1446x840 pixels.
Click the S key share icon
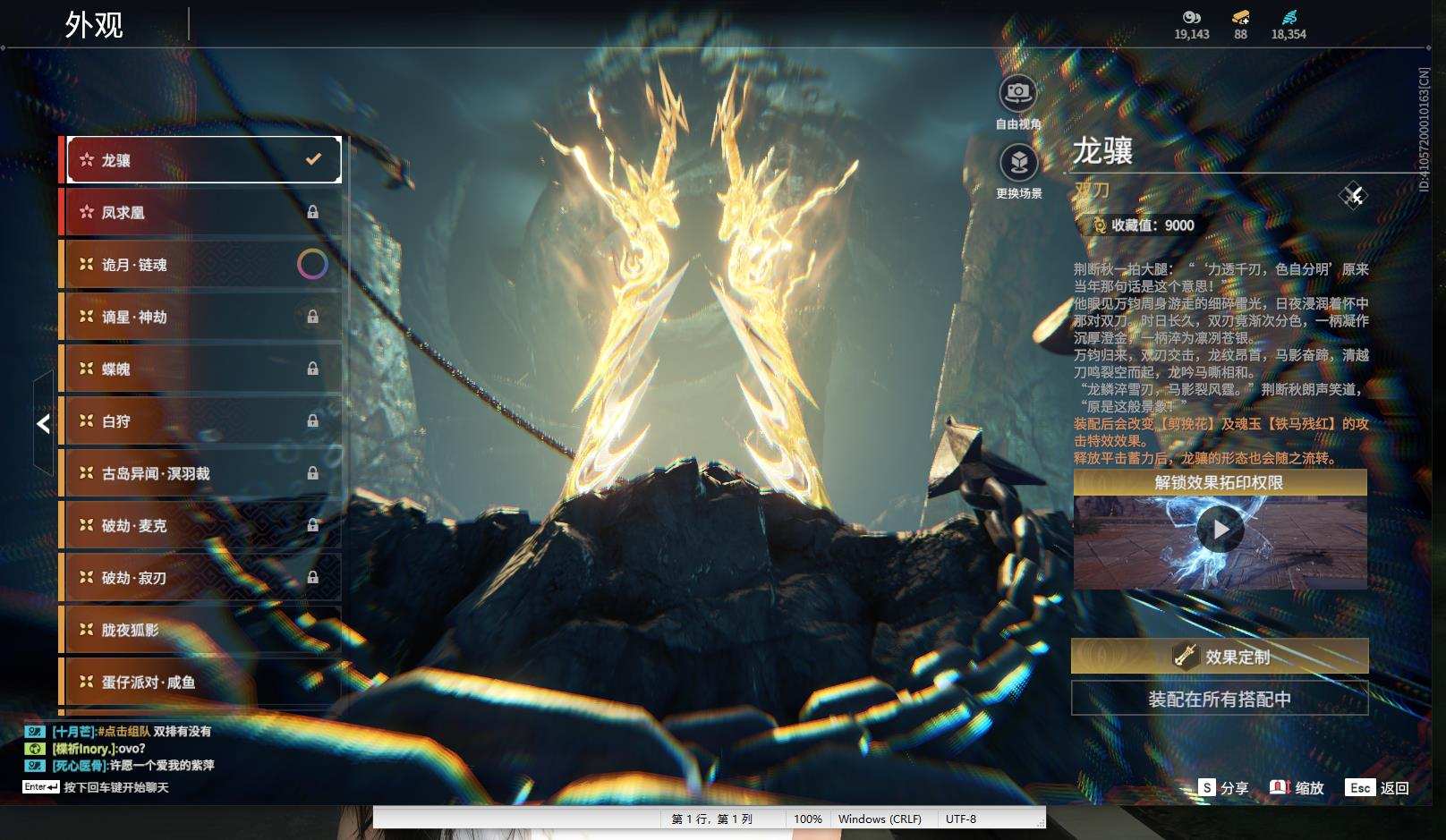click(x=1207, y=787)
